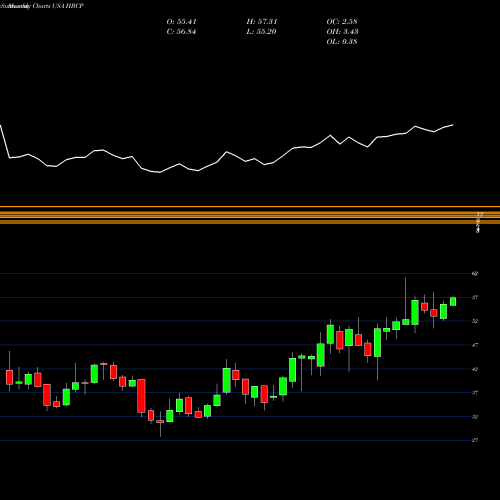The width and height of the screenshot is (500, 500).
Task: Click the 27 price axis label
Action: pyautogui.click(x=475, y=440)
